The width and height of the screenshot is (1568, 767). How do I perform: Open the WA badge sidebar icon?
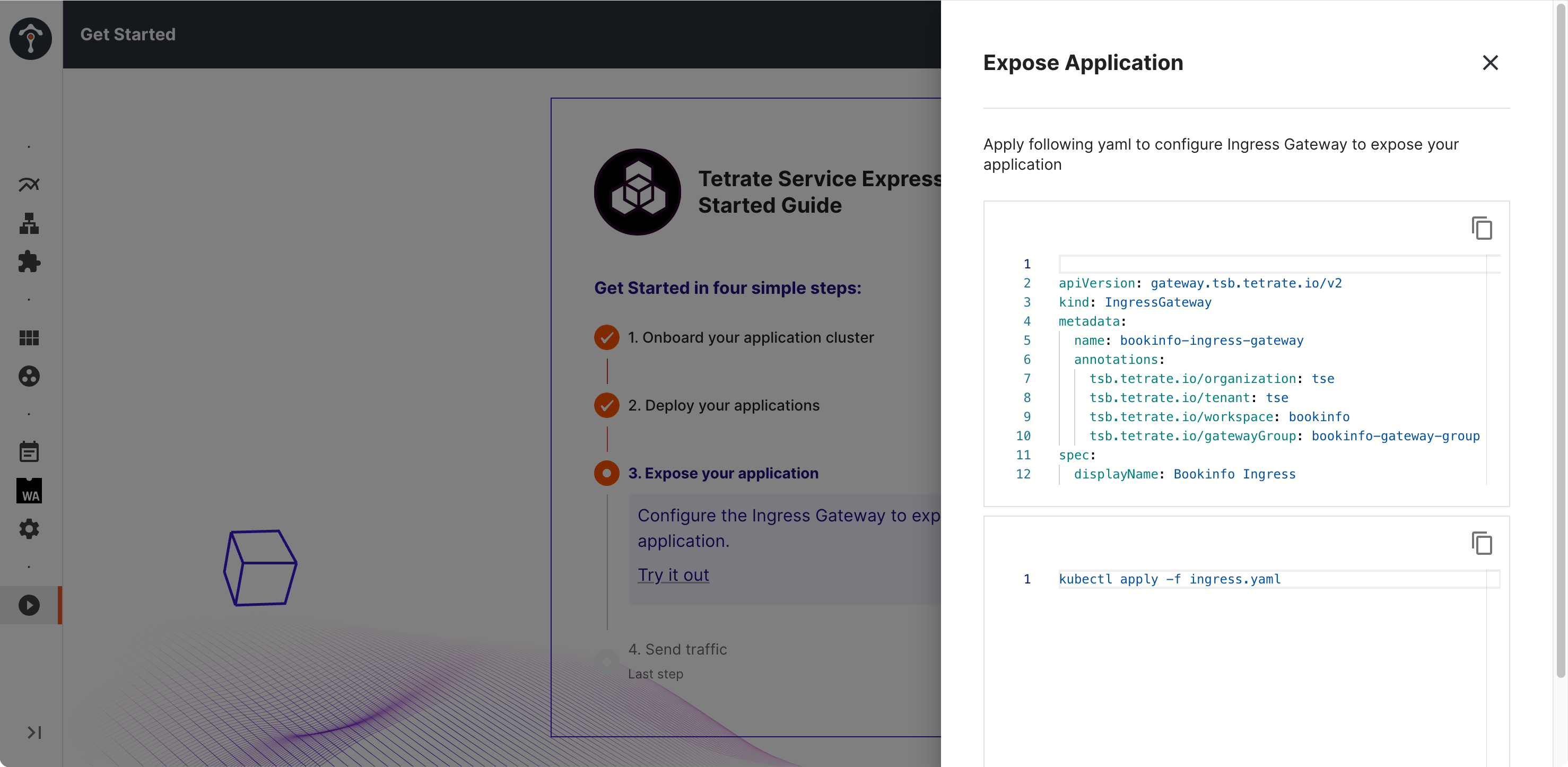29,491
